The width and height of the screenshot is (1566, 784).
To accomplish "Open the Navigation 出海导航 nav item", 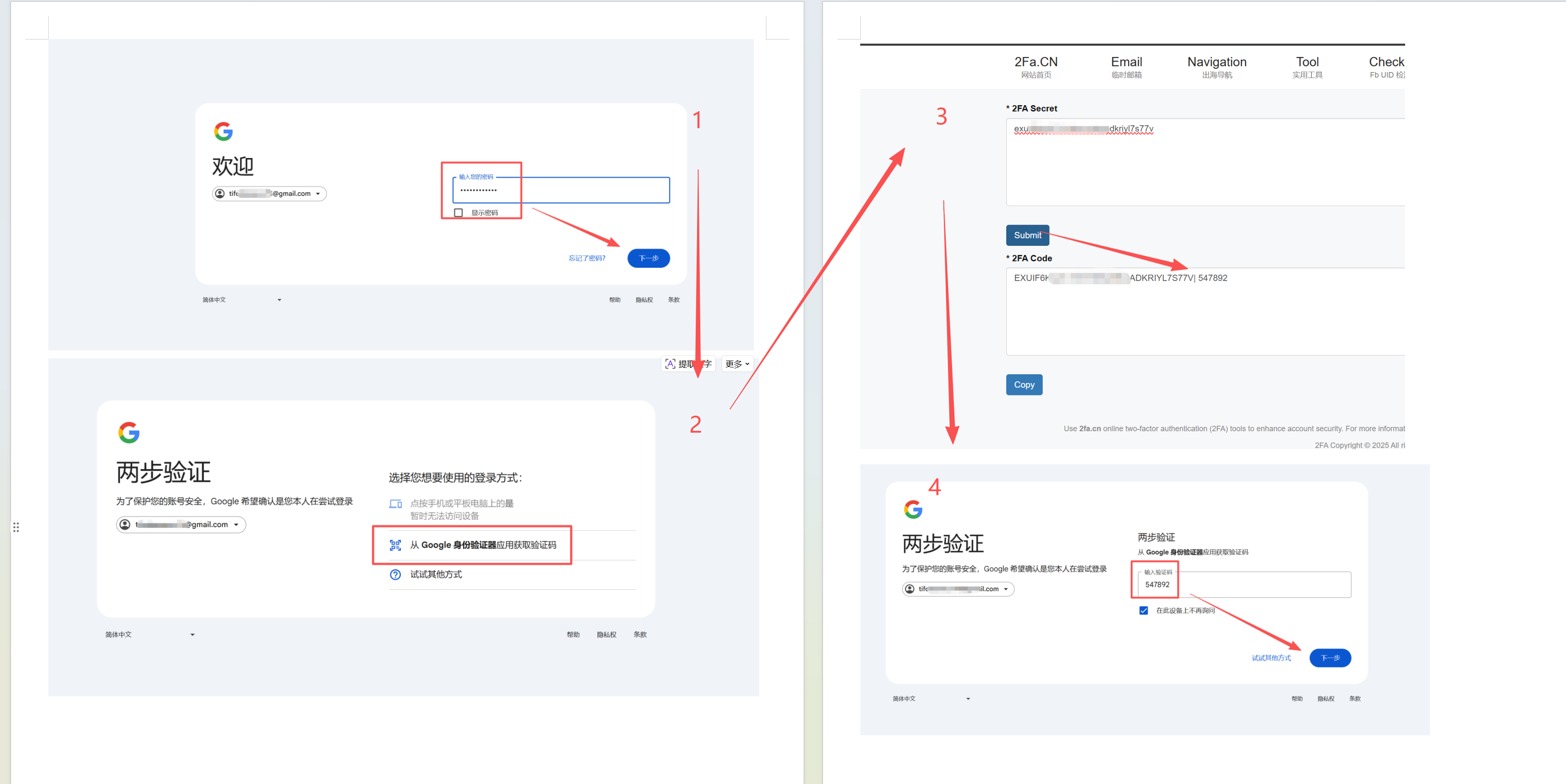I will click(1217, 67).
